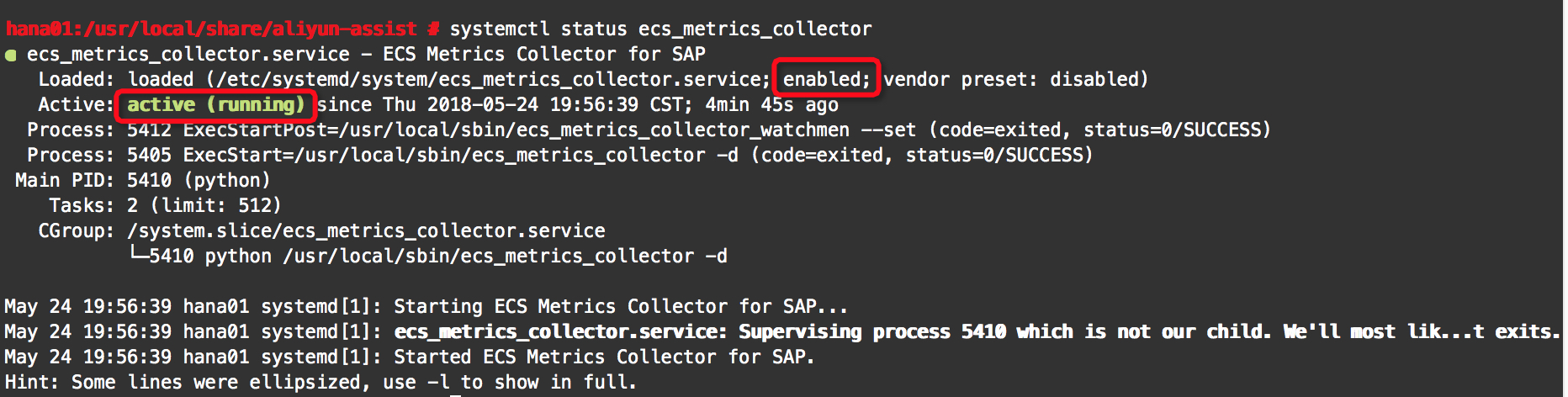Click the 'Main PID: 5410 (python)' line
The width and height of the screenshot is (1568, 397).
[x=142, y=180]
